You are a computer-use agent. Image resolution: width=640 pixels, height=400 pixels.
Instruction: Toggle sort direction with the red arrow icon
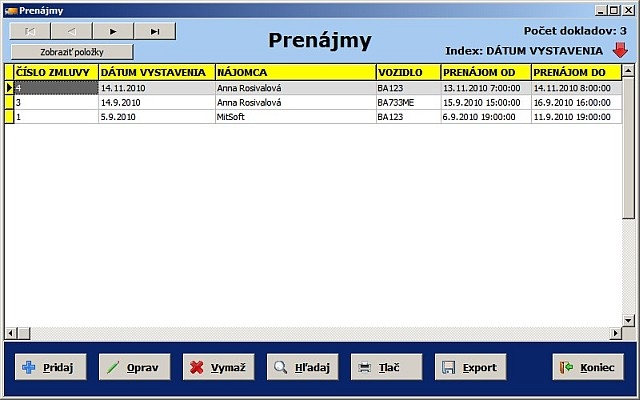(620, 51)
